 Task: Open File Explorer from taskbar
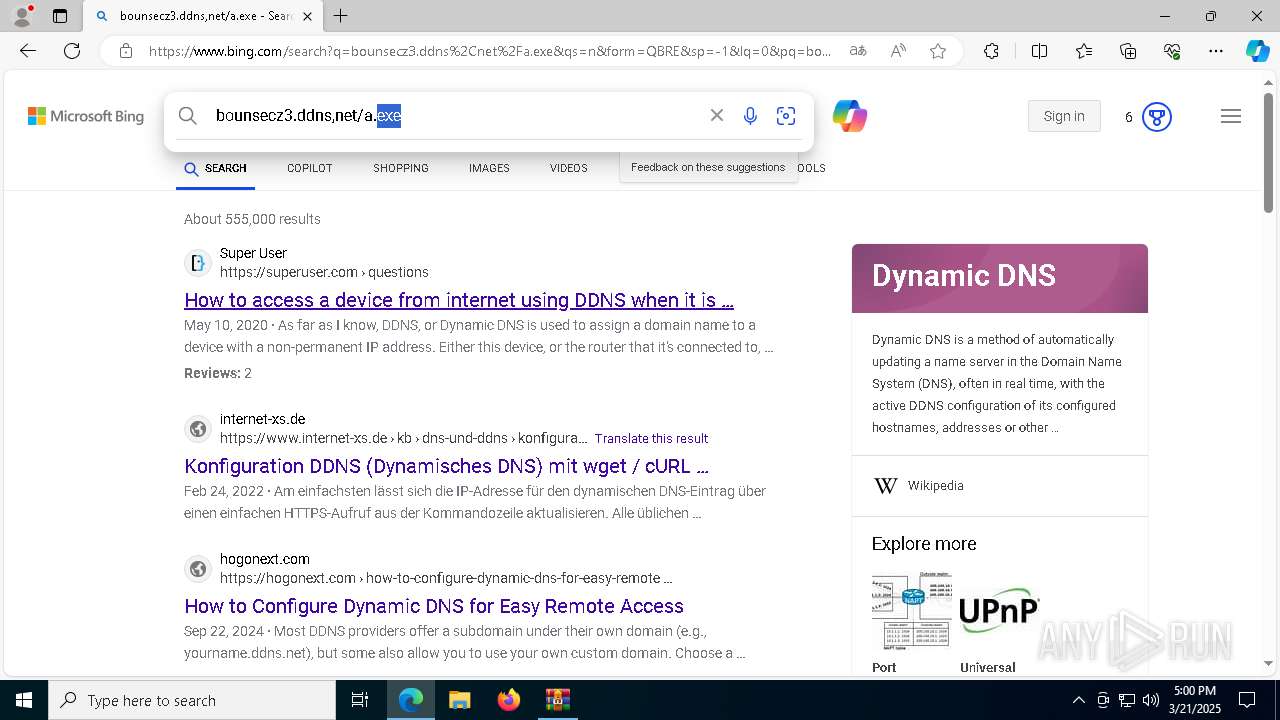click(x=459, y=700)
